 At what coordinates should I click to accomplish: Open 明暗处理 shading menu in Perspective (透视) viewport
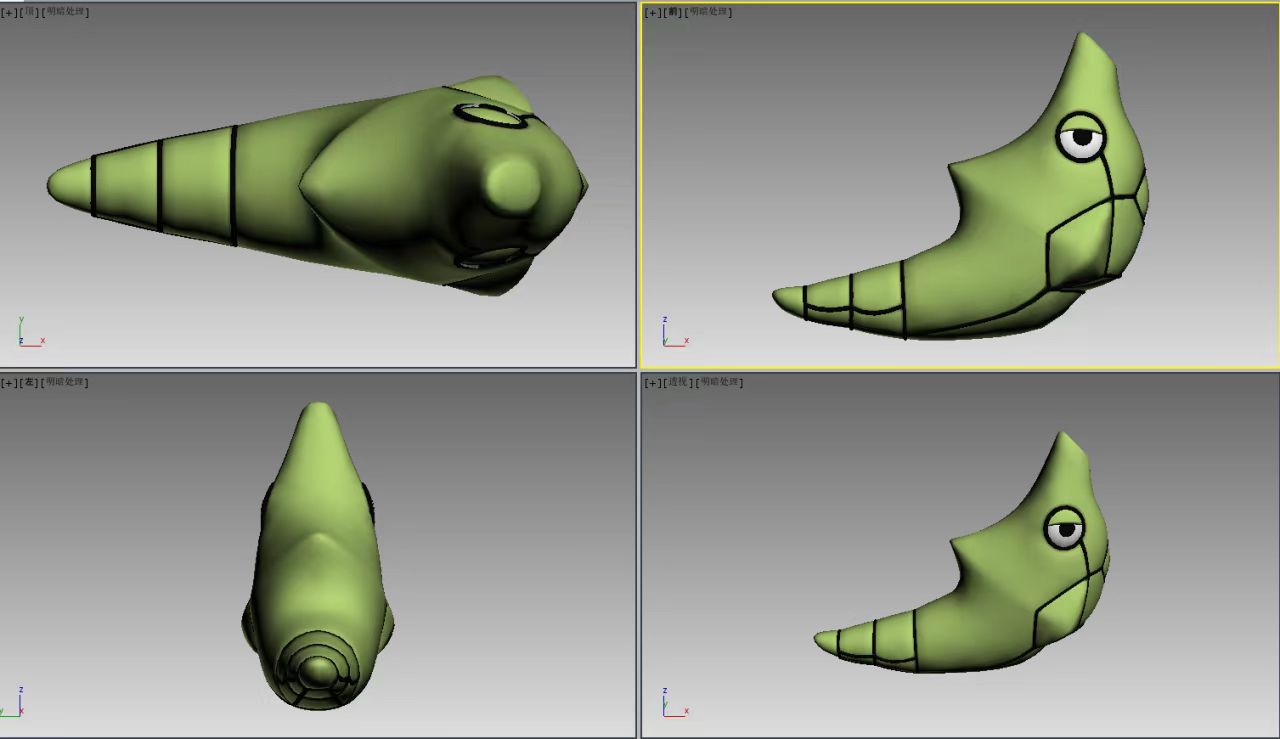pos(719,382)
